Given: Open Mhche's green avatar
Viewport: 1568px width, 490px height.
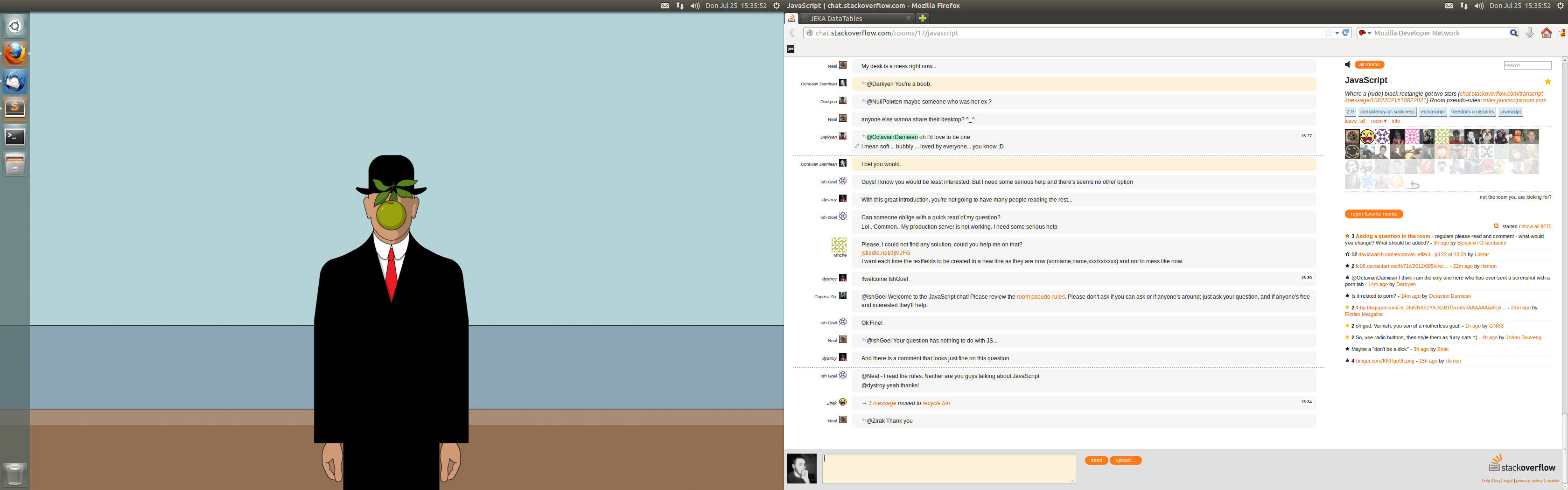Looking at the screenshot, I should tap(839, 245).
